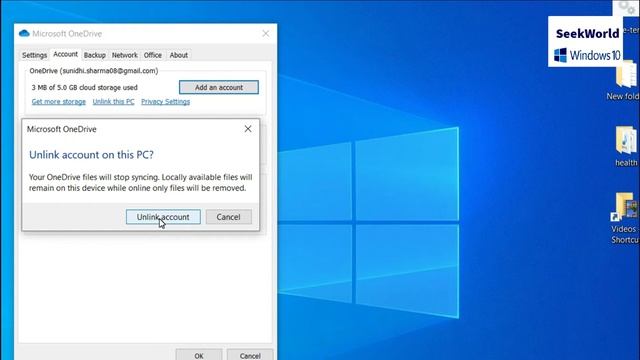Select the health folder desktop icon

click(x=626, y=147)
